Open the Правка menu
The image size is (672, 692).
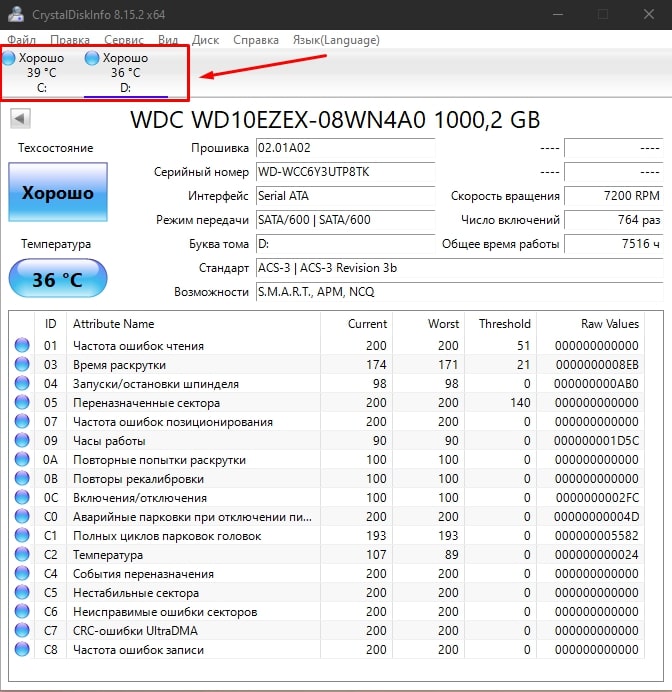tap(70, 40)
